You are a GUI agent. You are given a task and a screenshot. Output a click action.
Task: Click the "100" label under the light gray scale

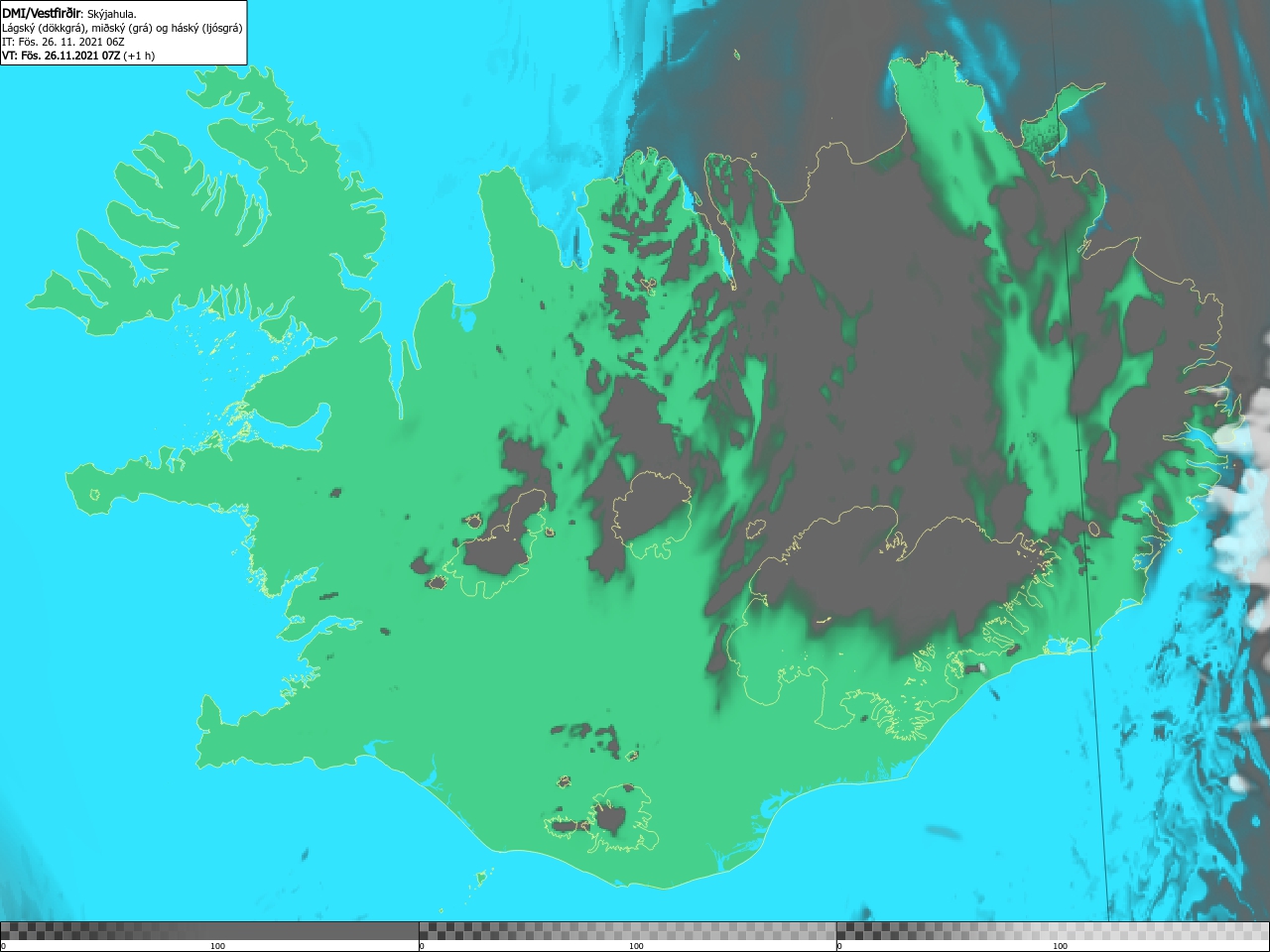pyautogui.click(x=1060, y=946)
